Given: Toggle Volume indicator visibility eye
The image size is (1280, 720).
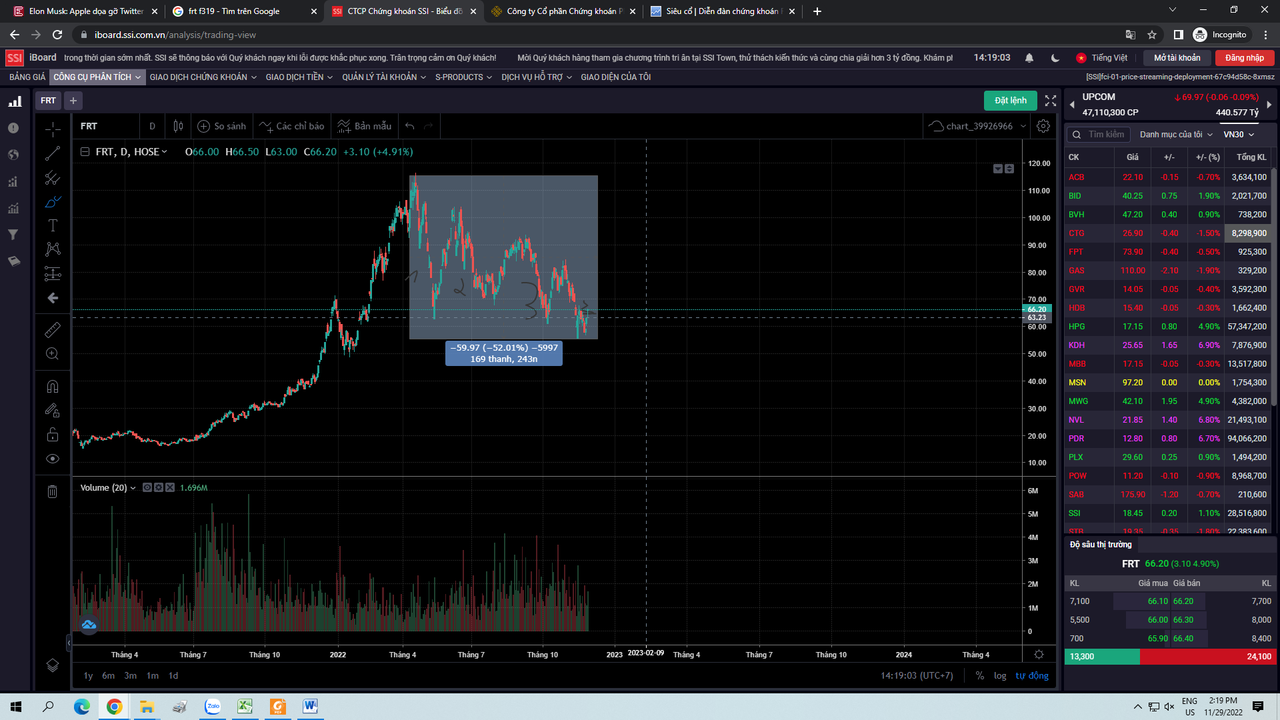Looking at the screenshot, I should [146, 487].
